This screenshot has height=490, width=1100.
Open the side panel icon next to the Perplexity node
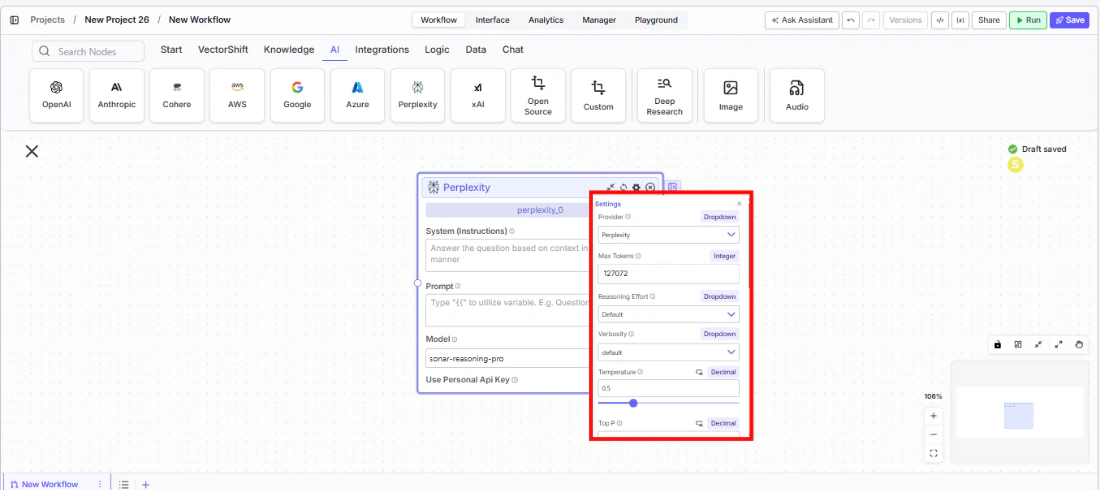673,187
